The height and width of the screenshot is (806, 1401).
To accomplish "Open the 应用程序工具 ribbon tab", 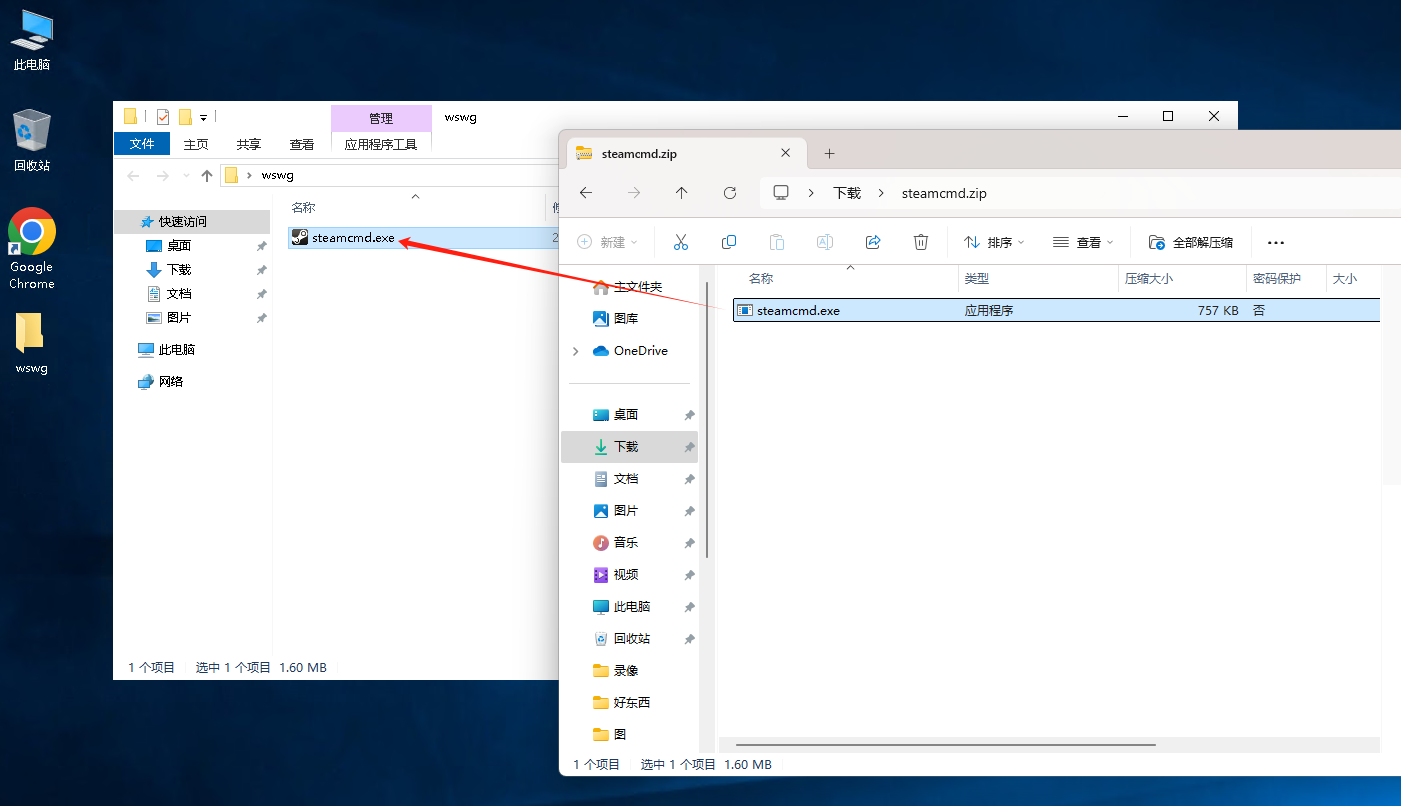I will point(381,144).
